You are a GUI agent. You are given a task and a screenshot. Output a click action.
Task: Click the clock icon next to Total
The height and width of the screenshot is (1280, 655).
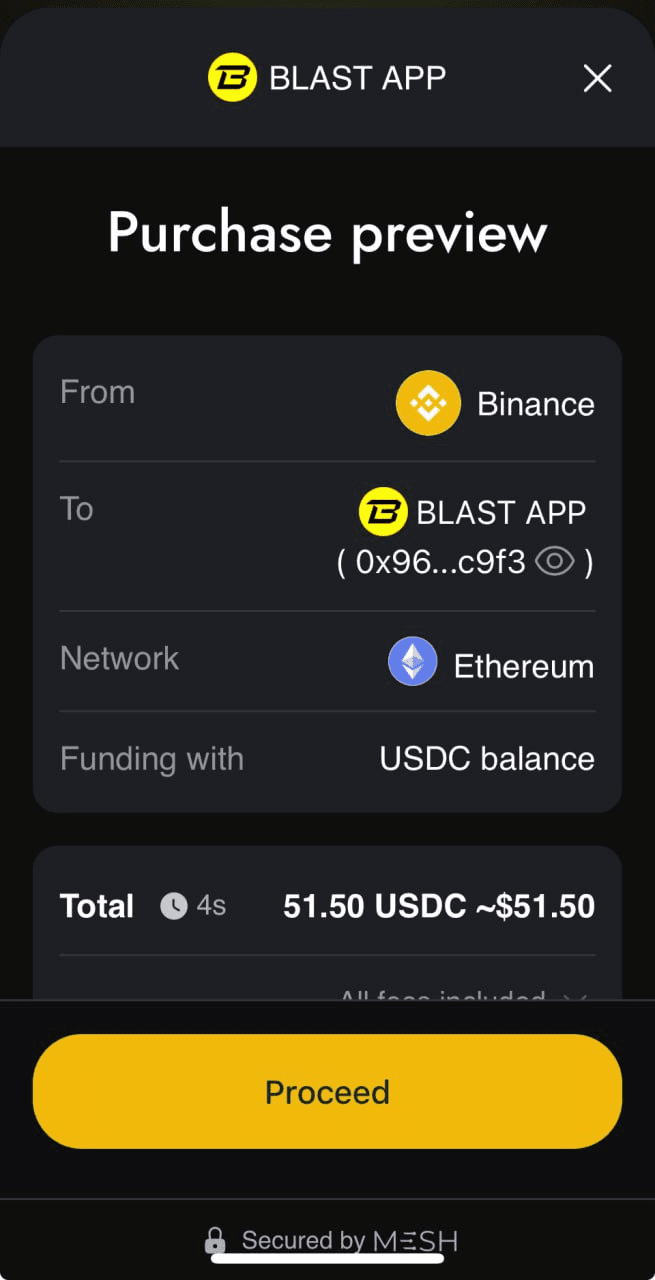point(174,906)
